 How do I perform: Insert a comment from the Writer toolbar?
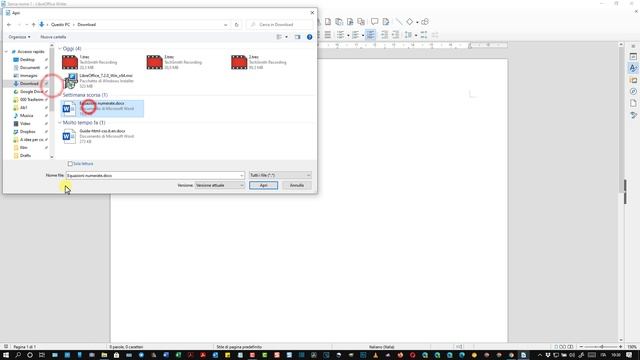374,22
